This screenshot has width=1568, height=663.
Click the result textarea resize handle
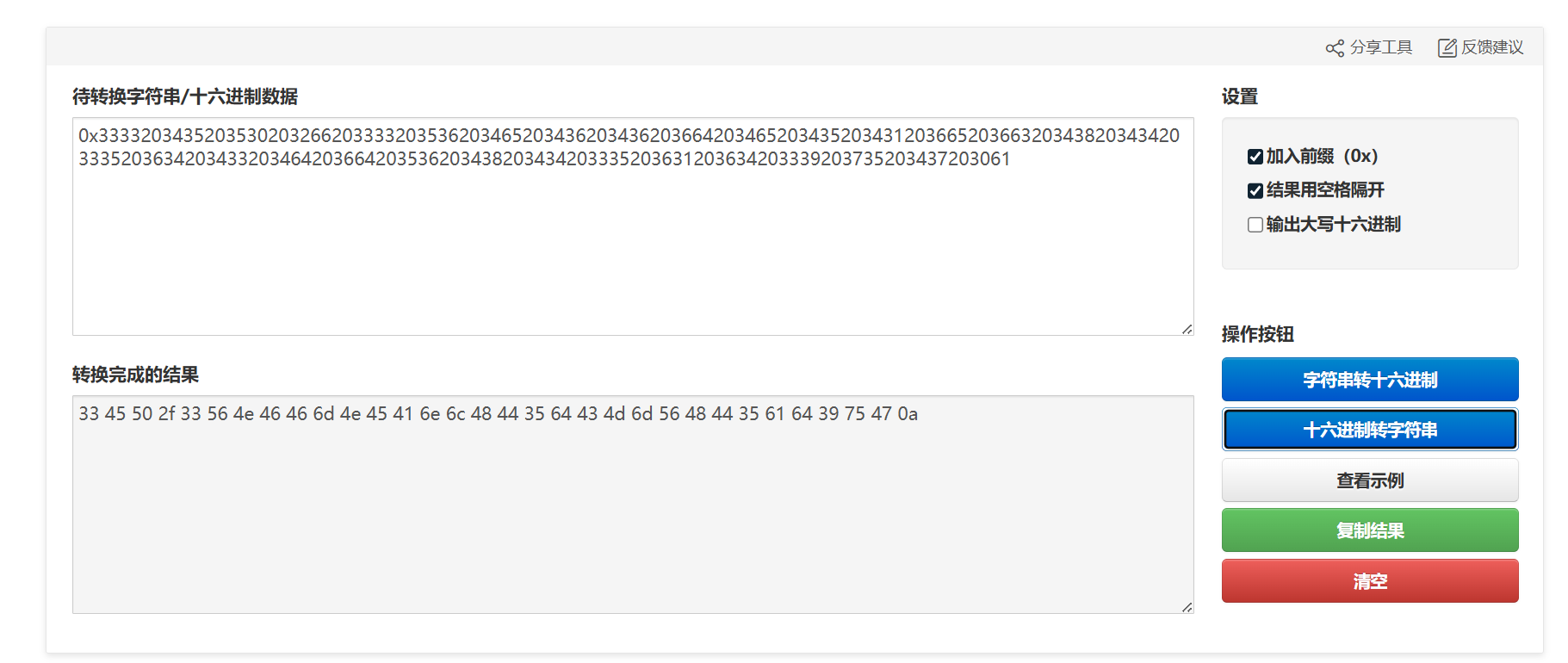1187,607
